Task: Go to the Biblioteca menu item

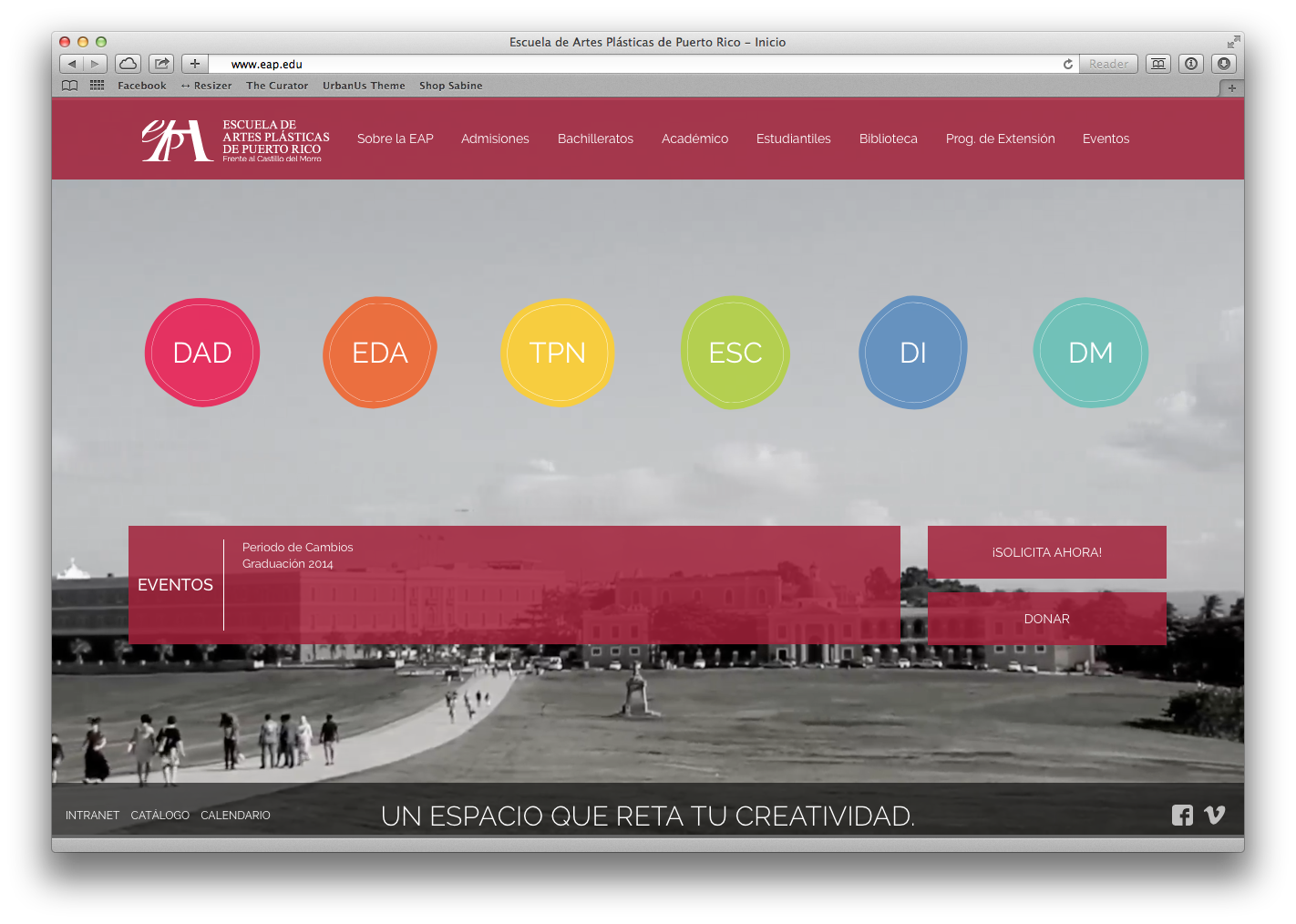Action: click(x=888, y=139)
